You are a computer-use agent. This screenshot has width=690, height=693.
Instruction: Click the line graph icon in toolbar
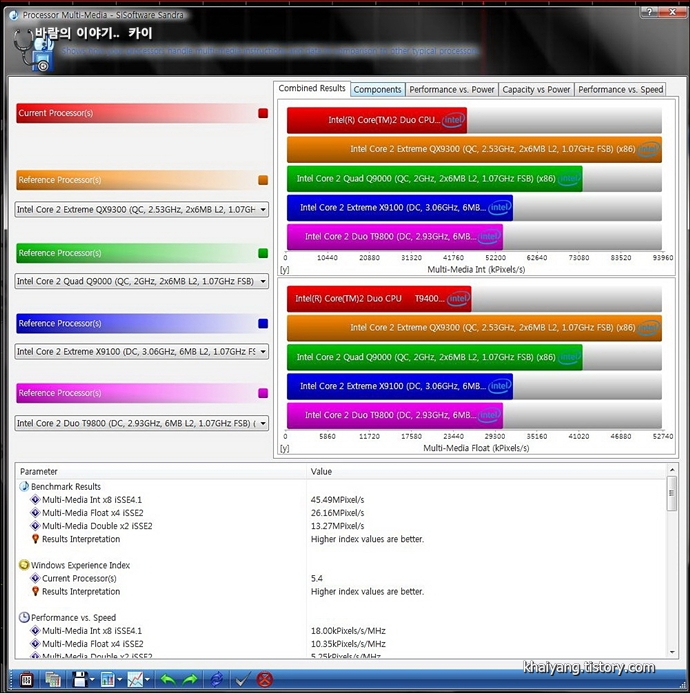[135, 679]
